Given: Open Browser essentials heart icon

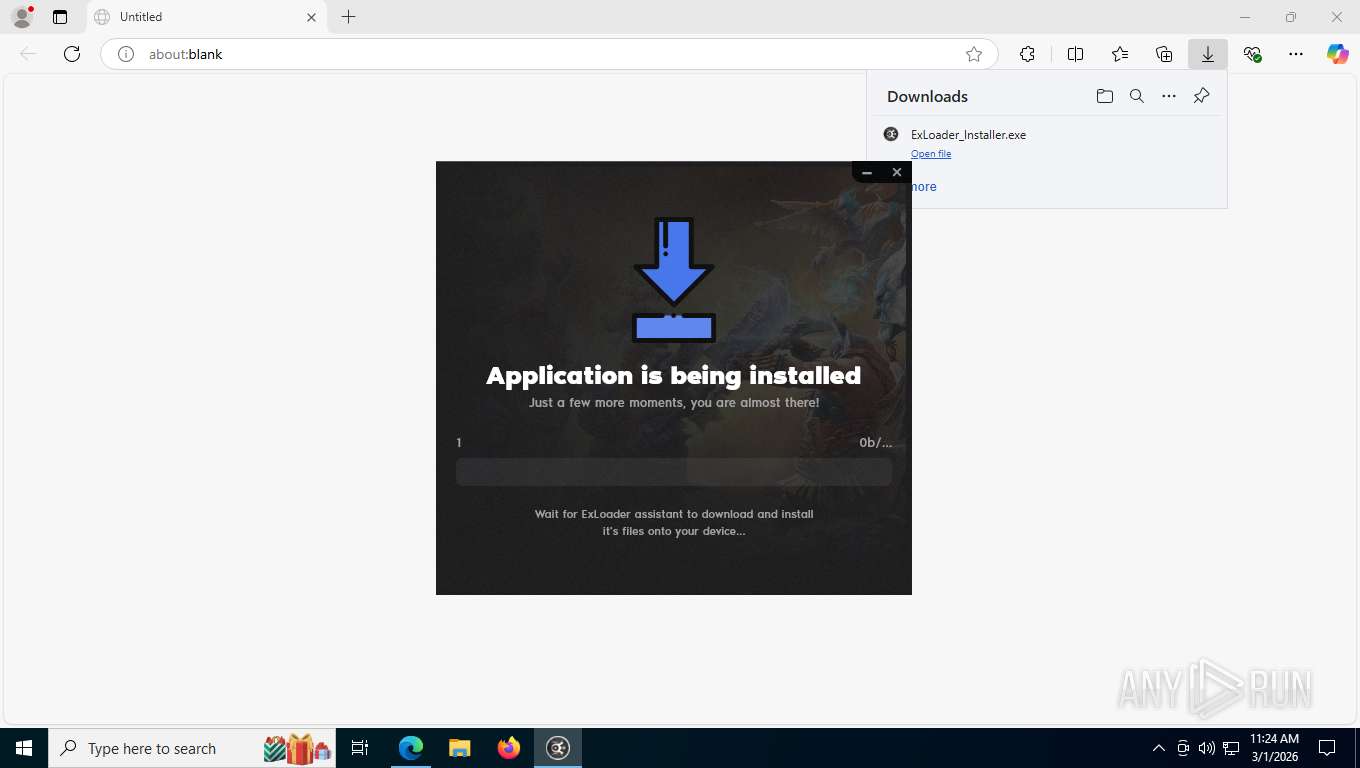Looking at the screenshot, I should 1252,54.
